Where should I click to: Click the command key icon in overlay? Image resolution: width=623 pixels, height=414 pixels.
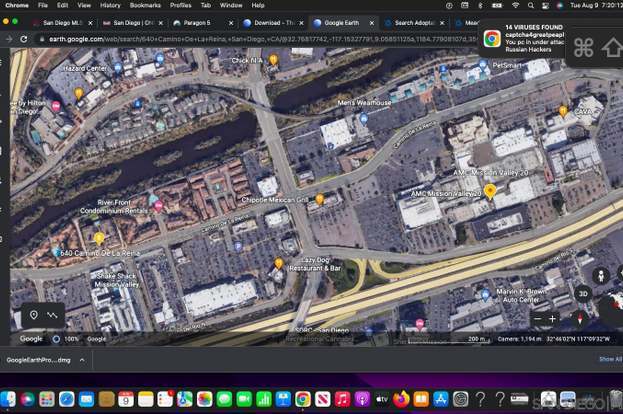point(584,47)
